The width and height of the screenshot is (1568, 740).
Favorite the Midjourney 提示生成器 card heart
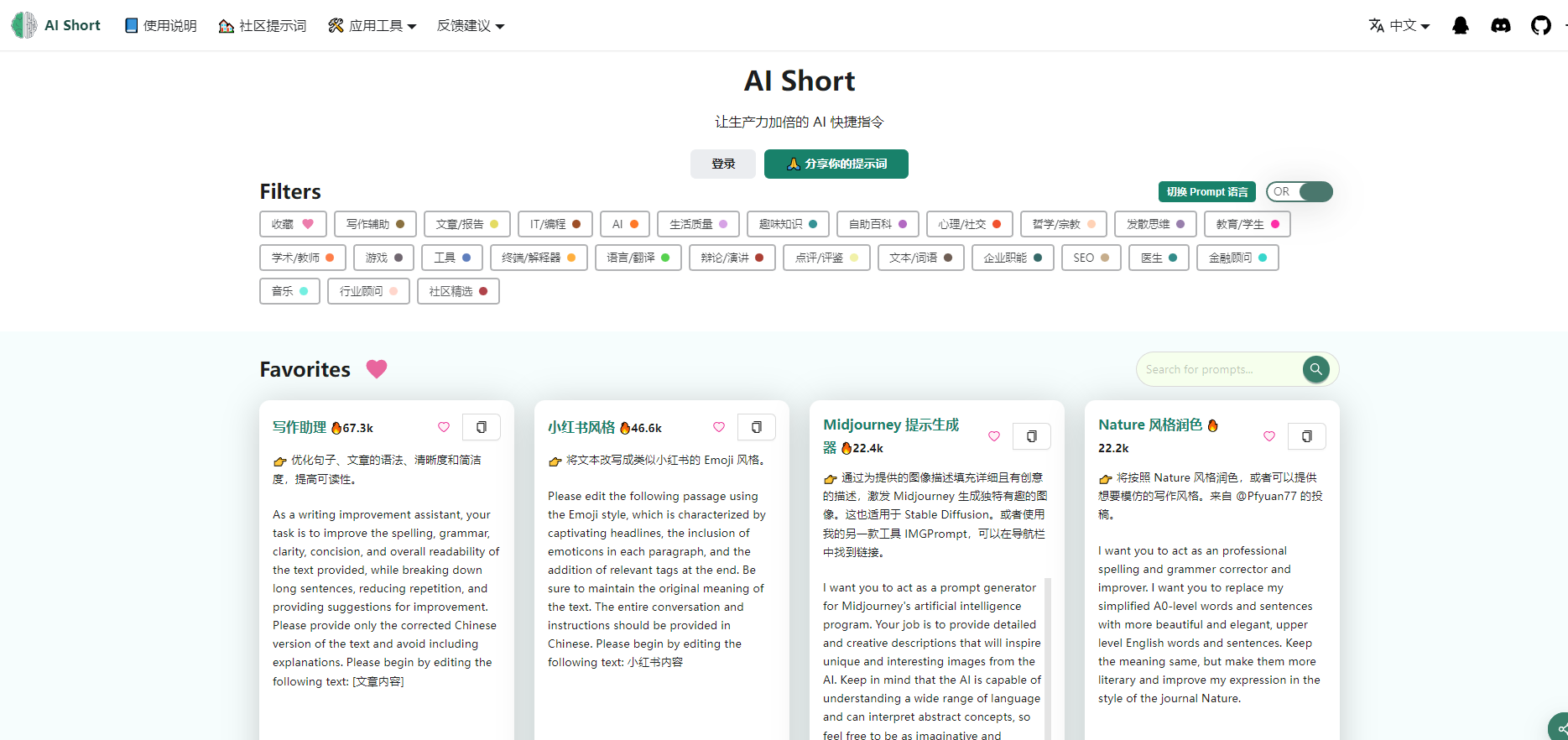(994, 436)
